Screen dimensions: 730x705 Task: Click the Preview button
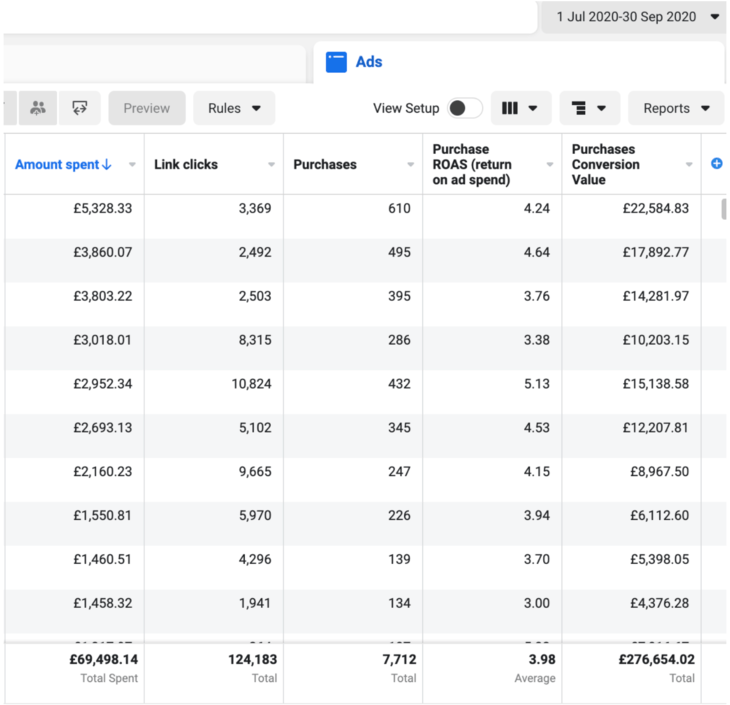coord(147,108)
